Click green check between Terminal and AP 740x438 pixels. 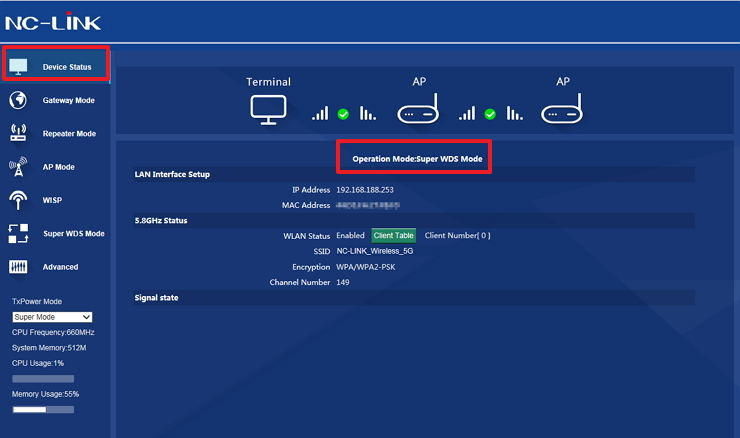(x=343, y=114)
